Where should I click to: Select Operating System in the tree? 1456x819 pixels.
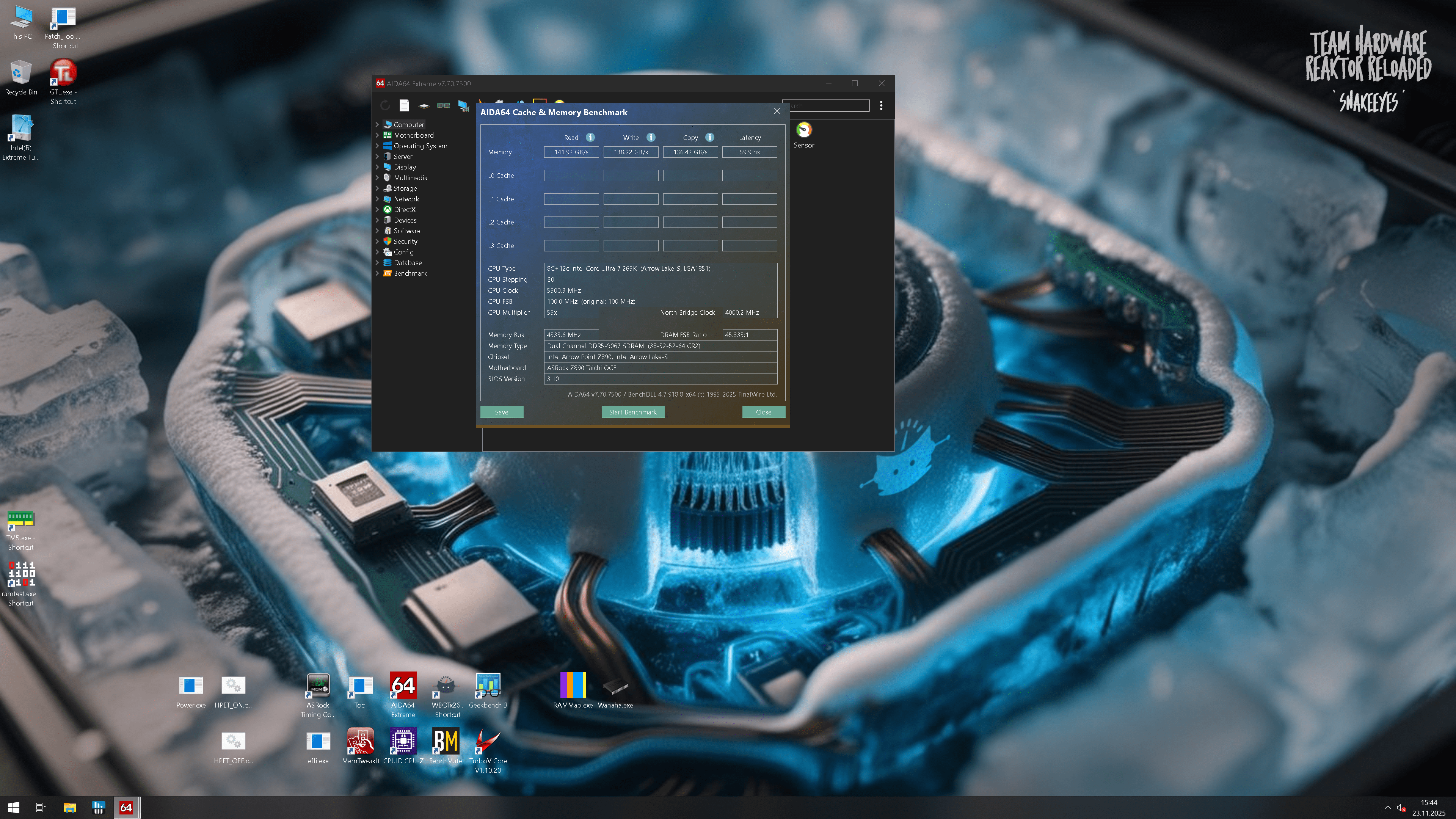pos(420,146)
